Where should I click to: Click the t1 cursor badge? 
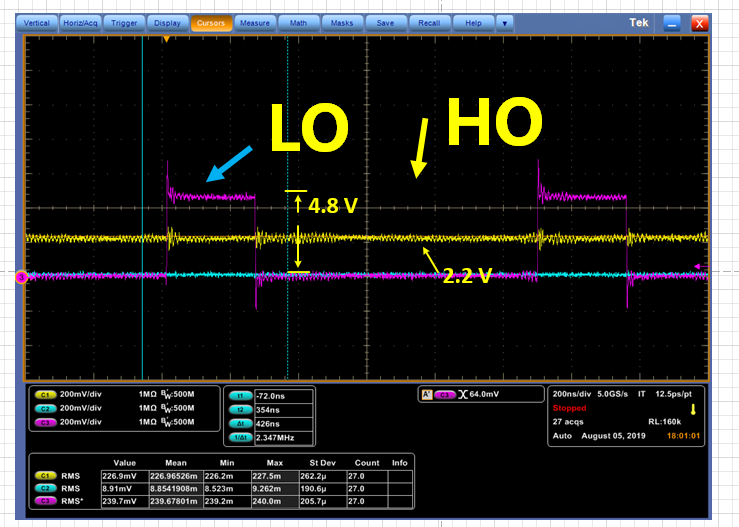tap(240, 396)
